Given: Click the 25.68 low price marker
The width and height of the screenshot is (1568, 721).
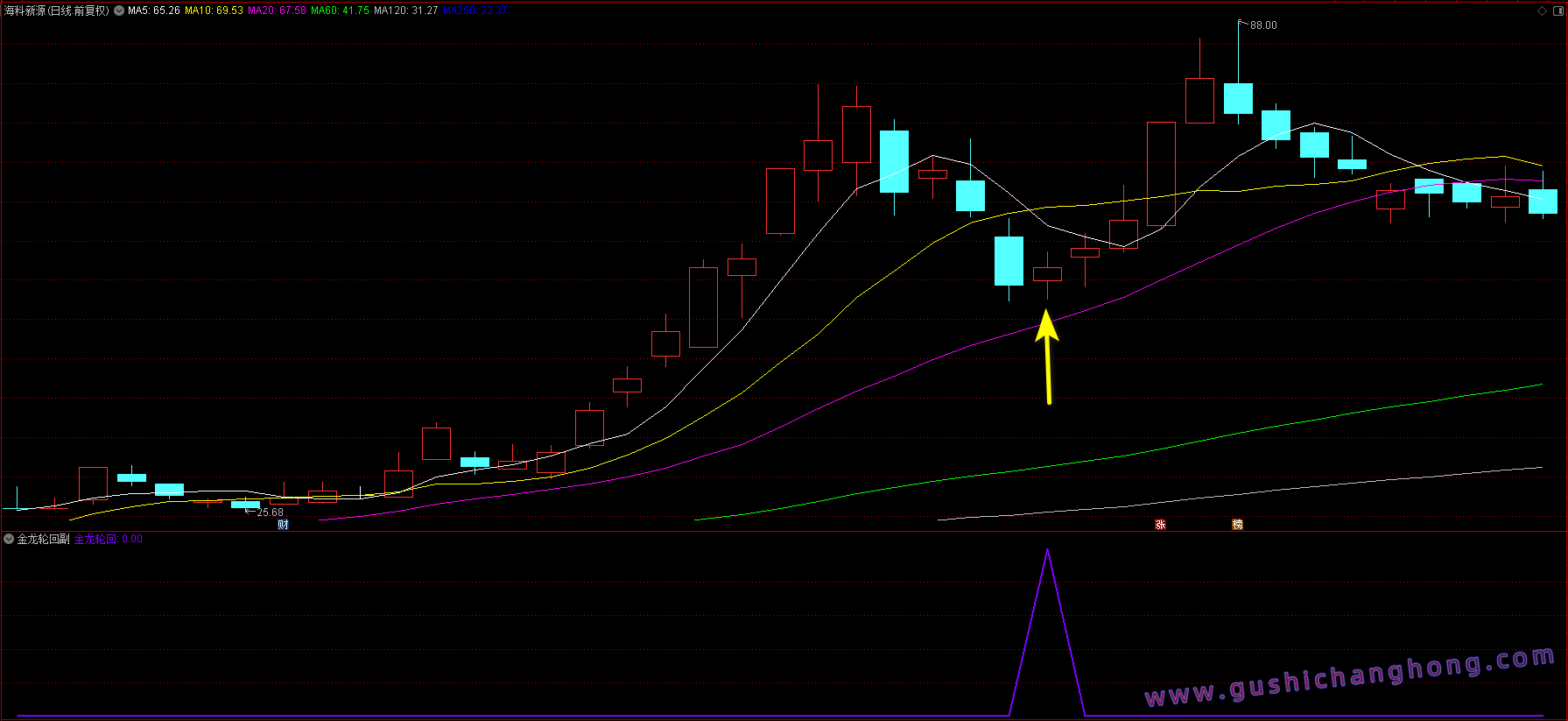Looking at the screenshot, I should [x=269, y=512].
